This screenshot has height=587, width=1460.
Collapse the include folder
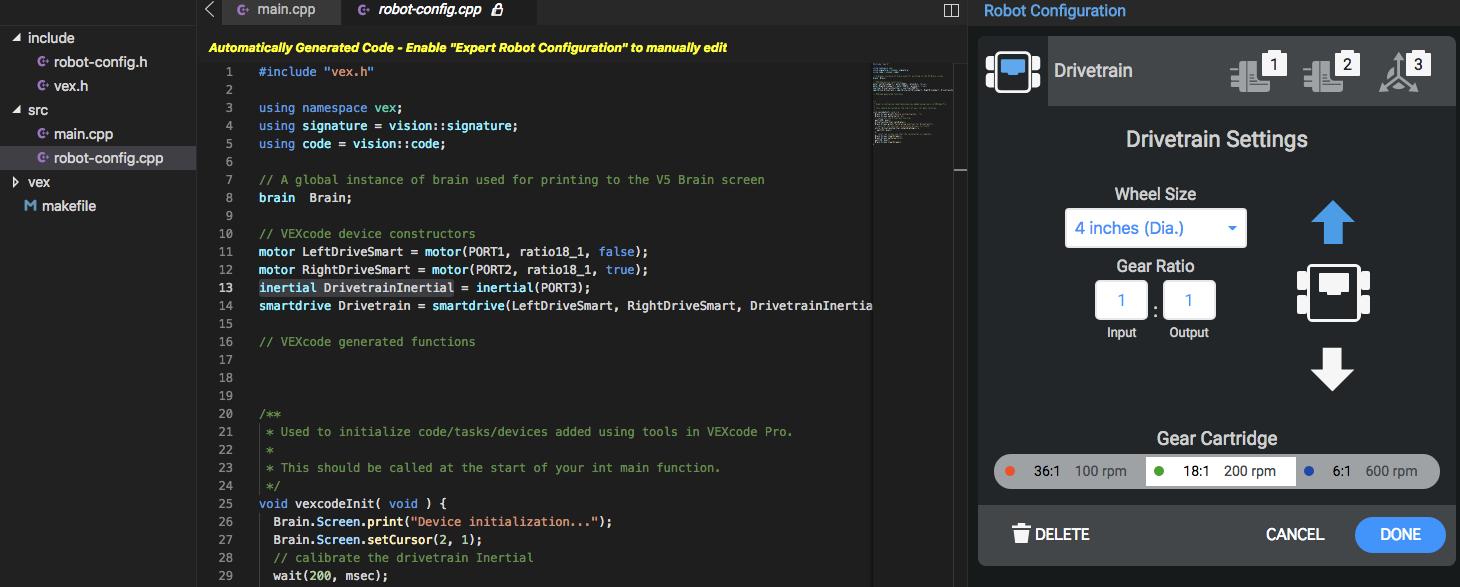coord(16,38)
